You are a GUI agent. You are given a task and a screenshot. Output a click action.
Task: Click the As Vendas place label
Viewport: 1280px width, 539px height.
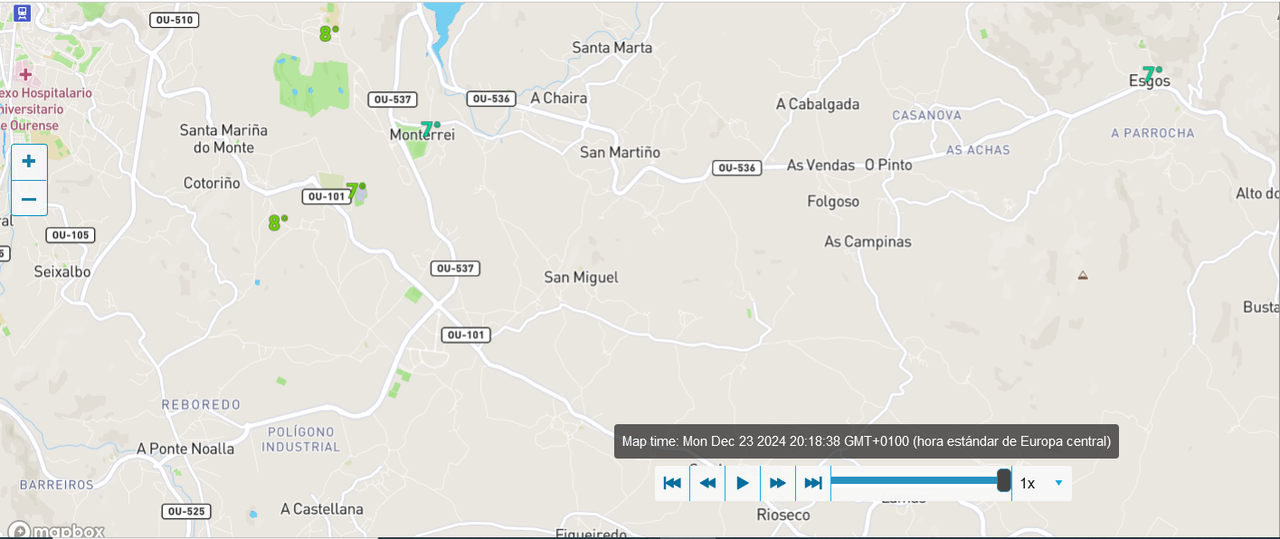pyautogui.click(x=821, y=165)
